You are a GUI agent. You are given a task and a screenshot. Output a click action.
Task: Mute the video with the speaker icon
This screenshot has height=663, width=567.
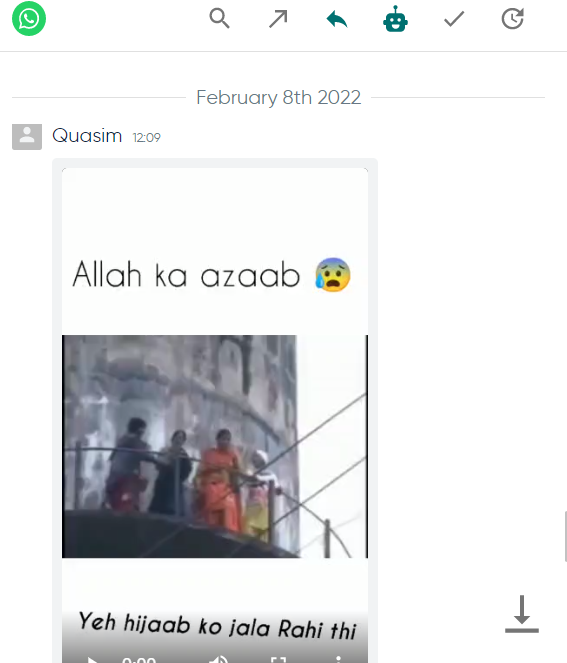coord(219,660)
